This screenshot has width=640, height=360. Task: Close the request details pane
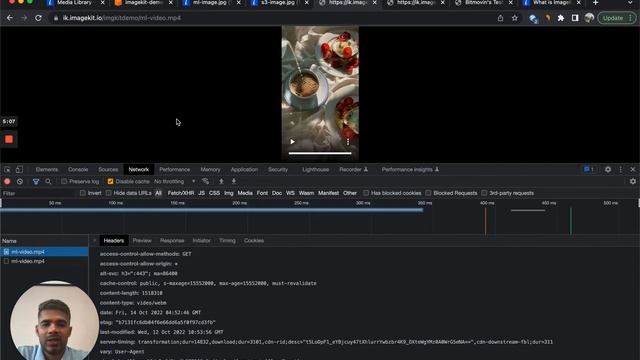tap(95, 240)
